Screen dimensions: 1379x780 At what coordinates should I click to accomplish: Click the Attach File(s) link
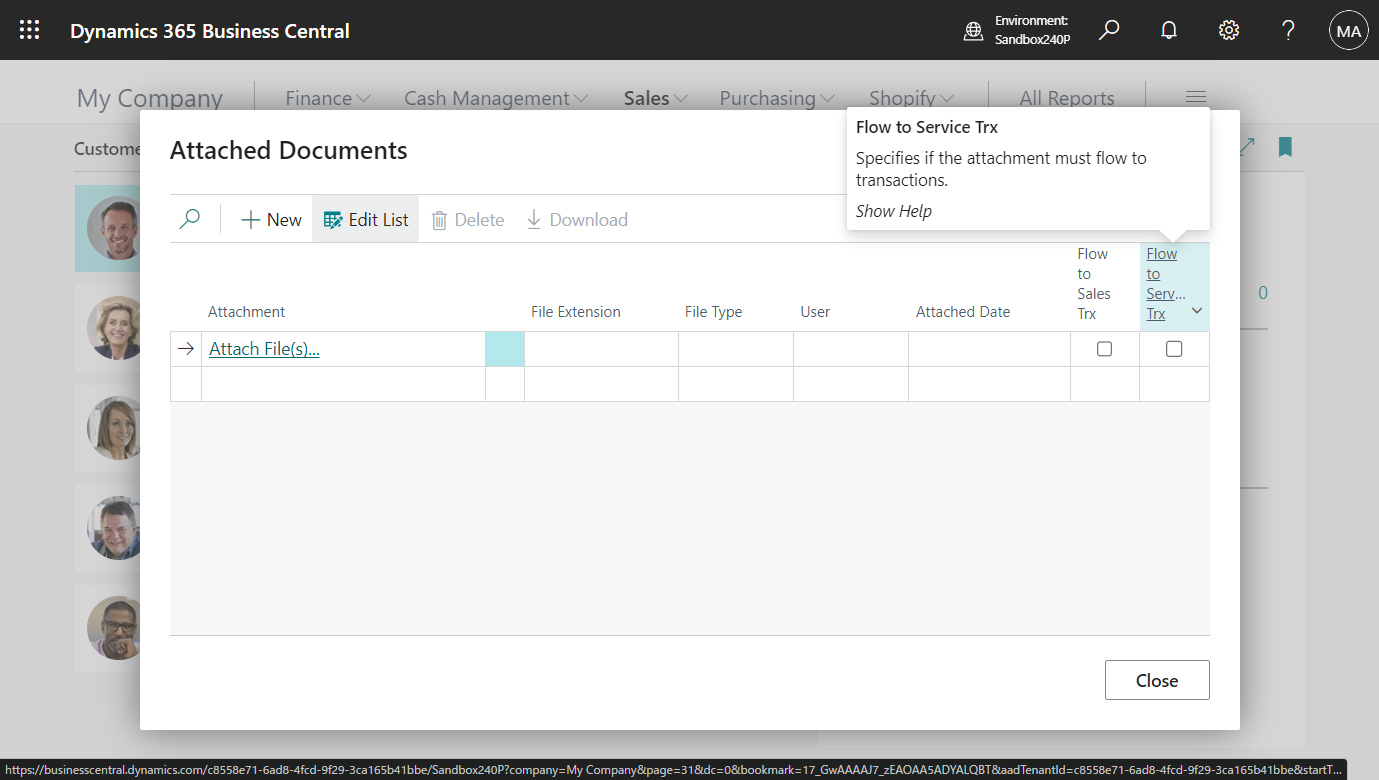tap(263, 348)
